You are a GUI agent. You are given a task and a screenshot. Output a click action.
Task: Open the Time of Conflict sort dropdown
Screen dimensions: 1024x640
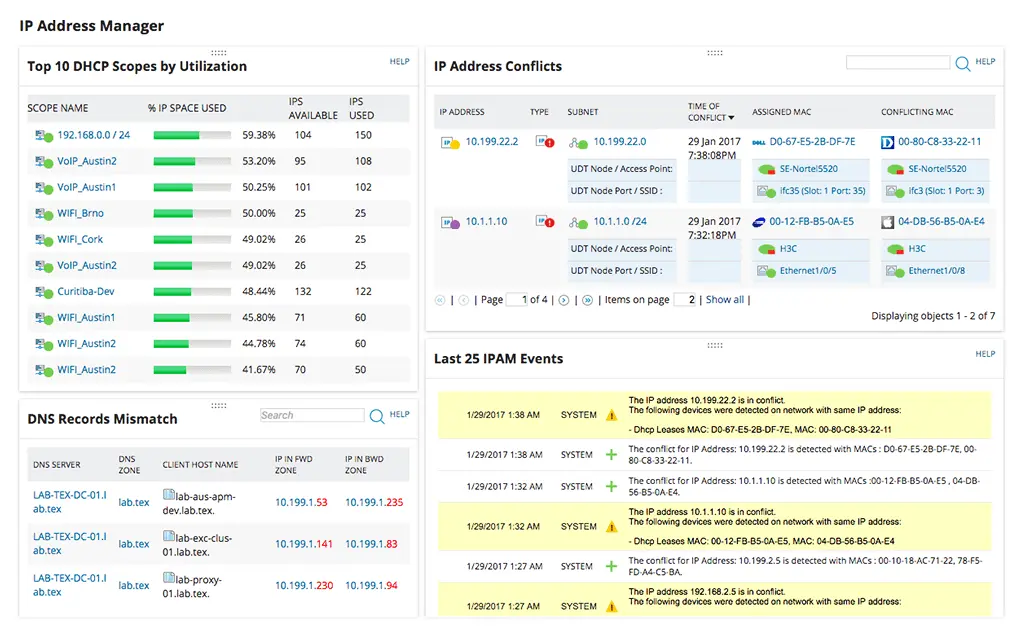coord(729,116)
